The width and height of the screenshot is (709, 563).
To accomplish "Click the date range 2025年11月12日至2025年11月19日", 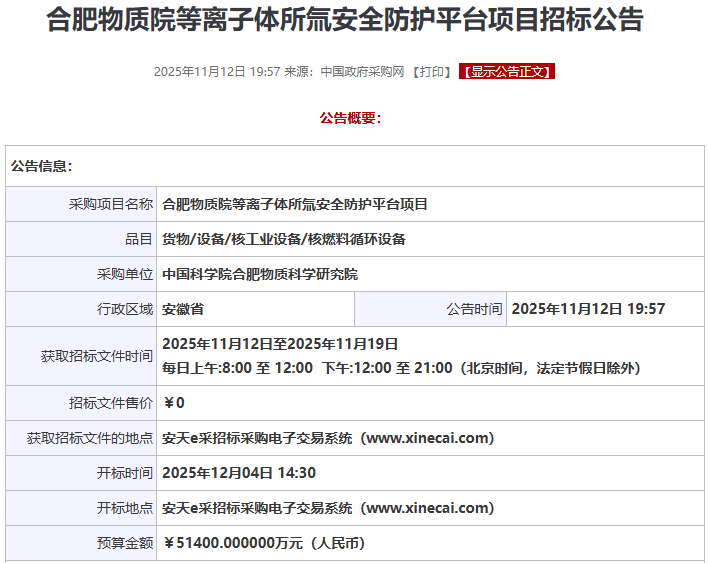I will (280, 344).
